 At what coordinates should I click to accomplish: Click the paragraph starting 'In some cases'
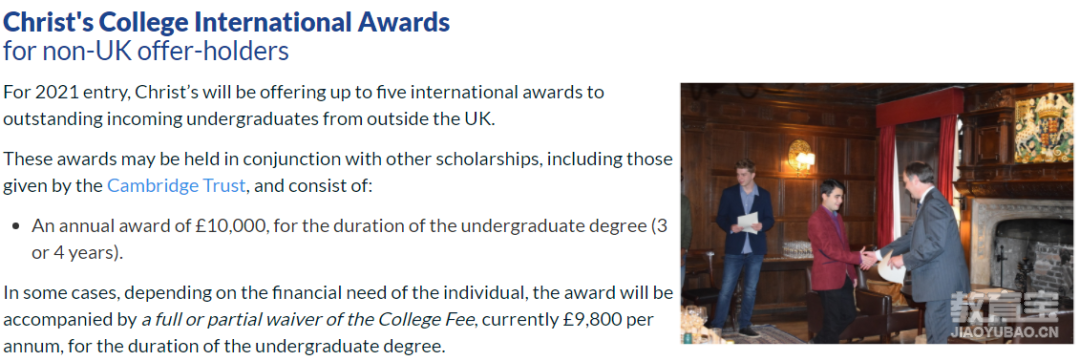point(338,320)
